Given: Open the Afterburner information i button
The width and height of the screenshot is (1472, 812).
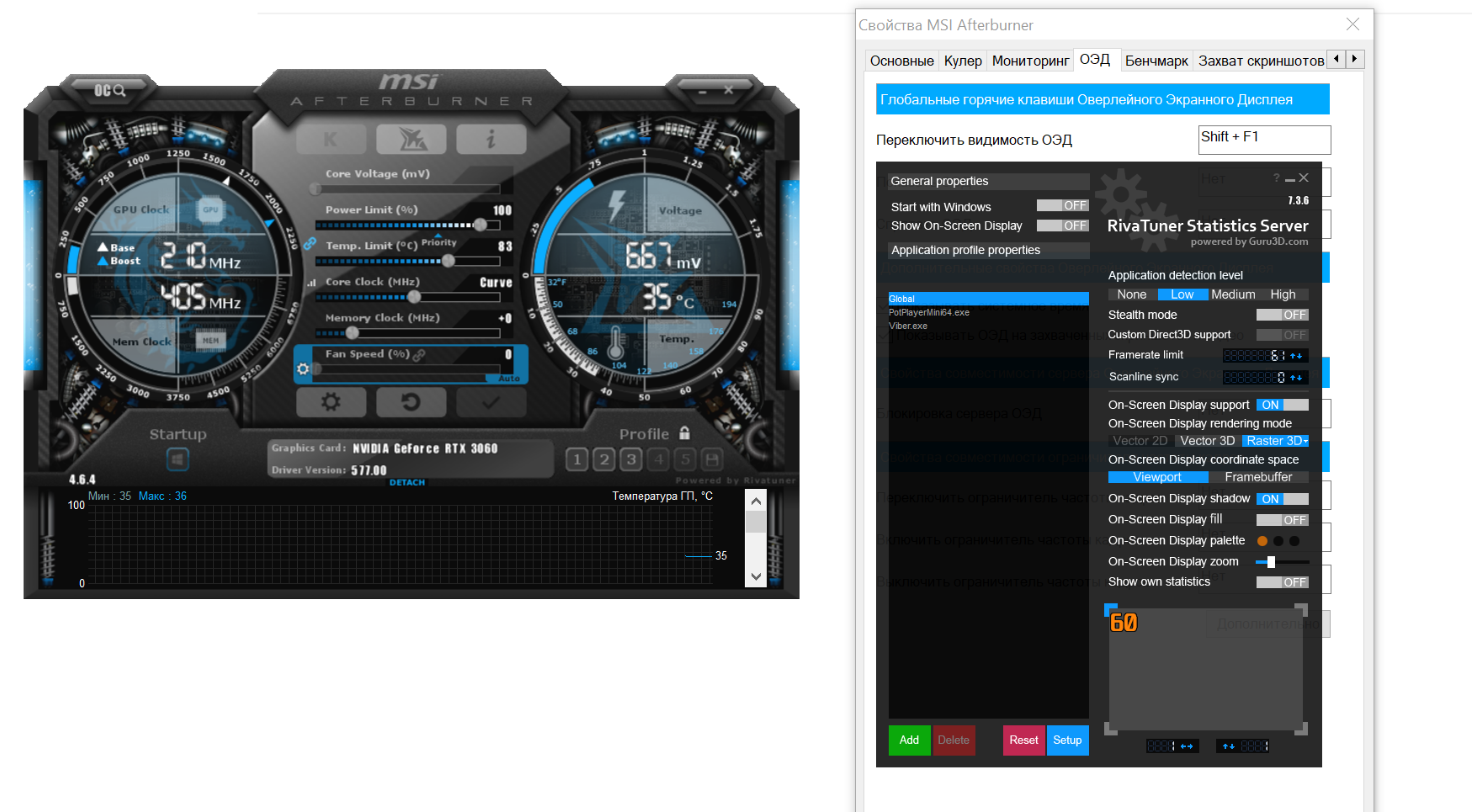Looking at the screenshot, I should [492, 140].
